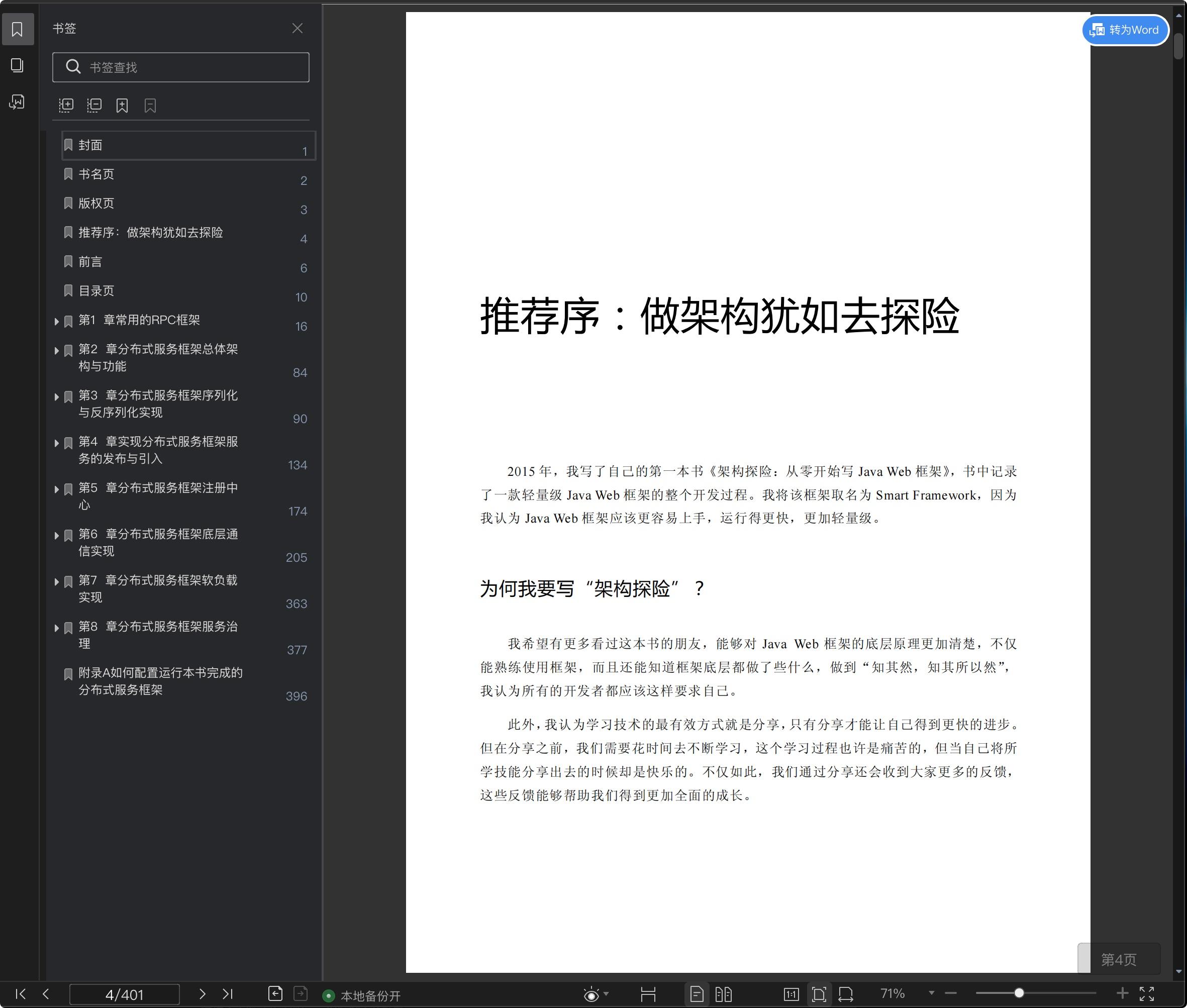Click the expand all bookmarks icon
Screen dimensions: 1187x1008
66,105
